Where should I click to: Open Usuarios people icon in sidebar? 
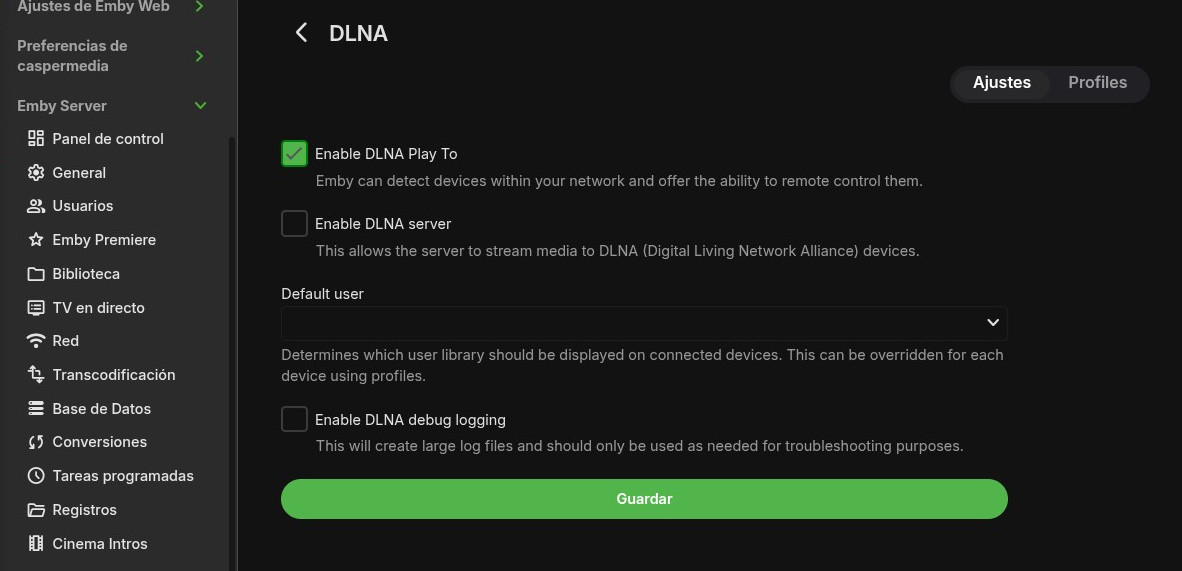tap(36, 206)
